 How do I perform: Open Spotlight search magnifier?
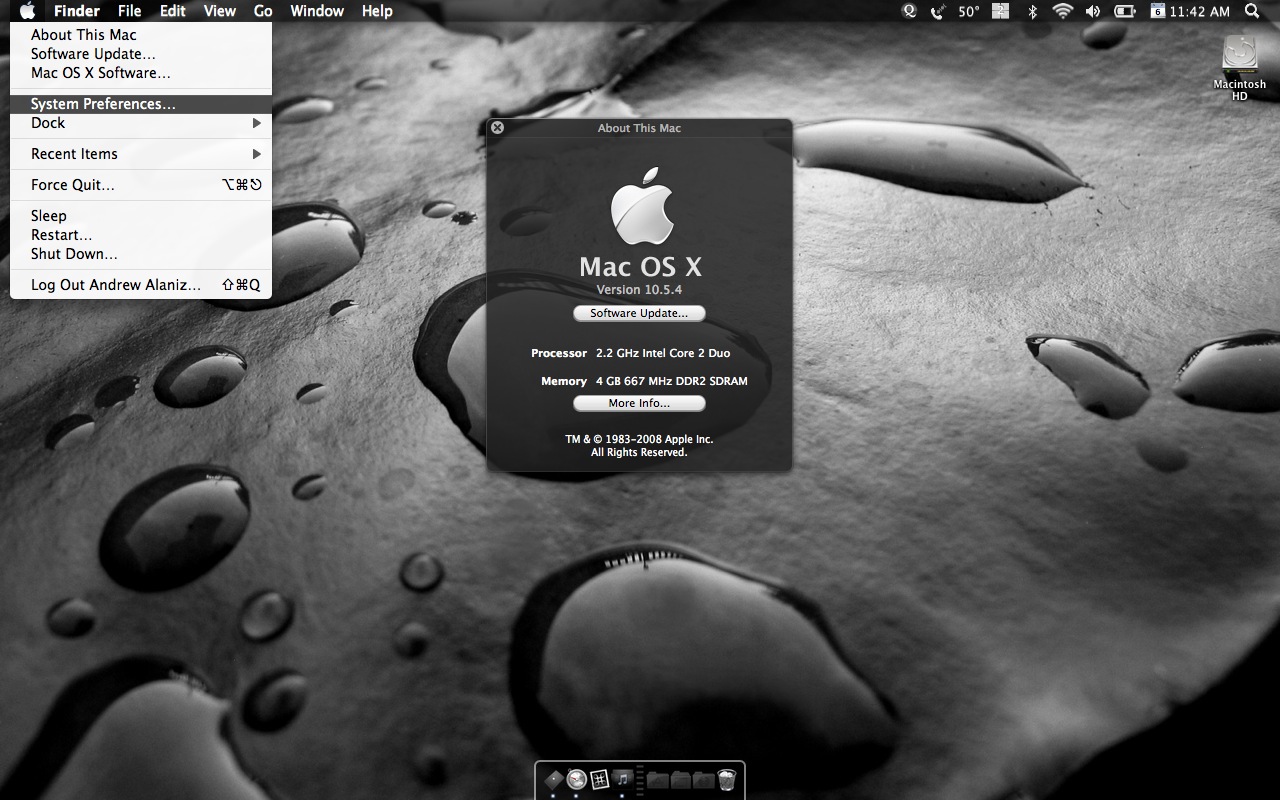[x=1252, y=11]
